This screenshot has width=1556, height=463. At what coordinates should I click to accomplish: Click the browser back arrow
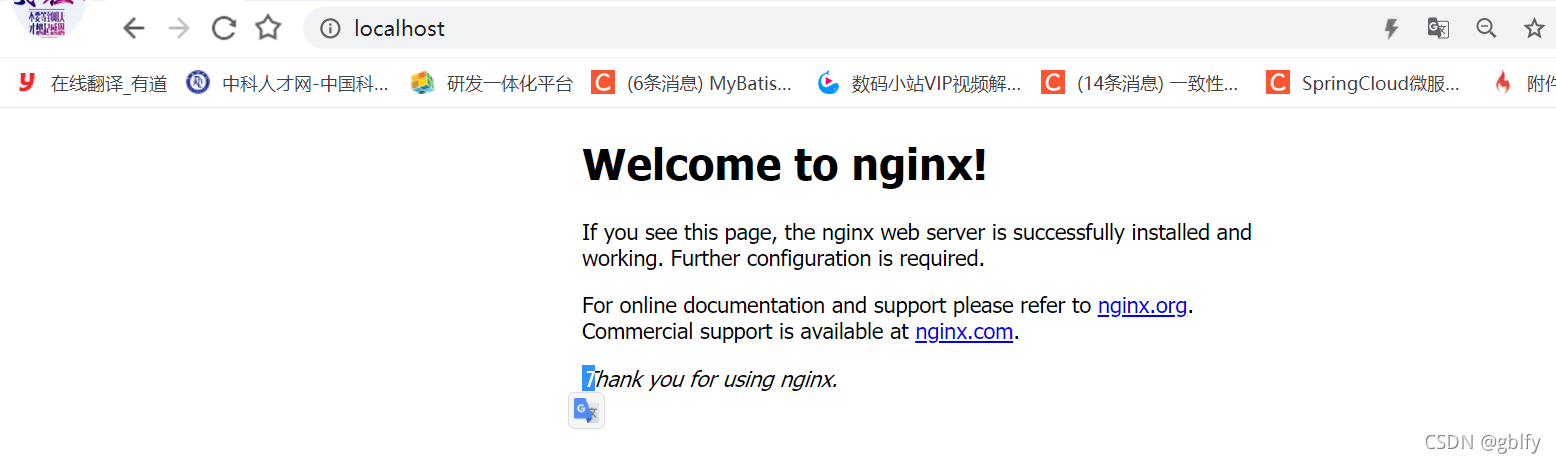point(134,29)
